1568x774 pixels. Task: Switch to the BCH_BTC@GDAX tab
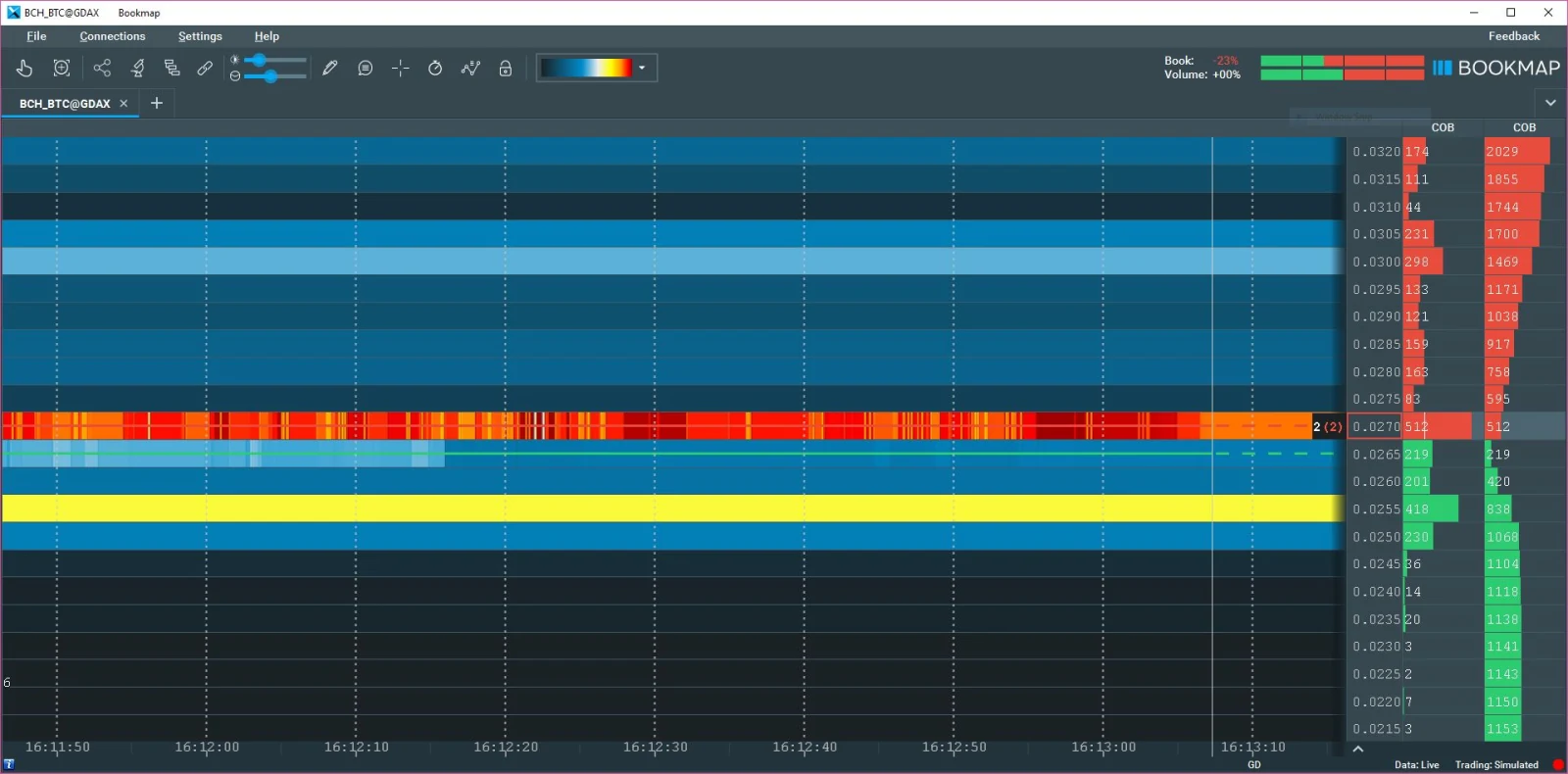(65, 104)
